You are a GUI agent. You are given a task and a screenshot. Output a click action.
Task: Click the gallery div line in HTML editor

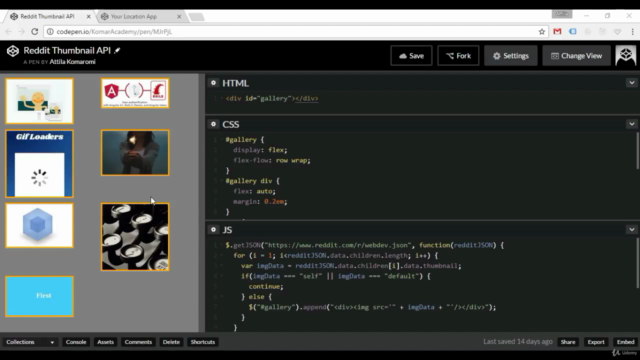pos(272,98)
